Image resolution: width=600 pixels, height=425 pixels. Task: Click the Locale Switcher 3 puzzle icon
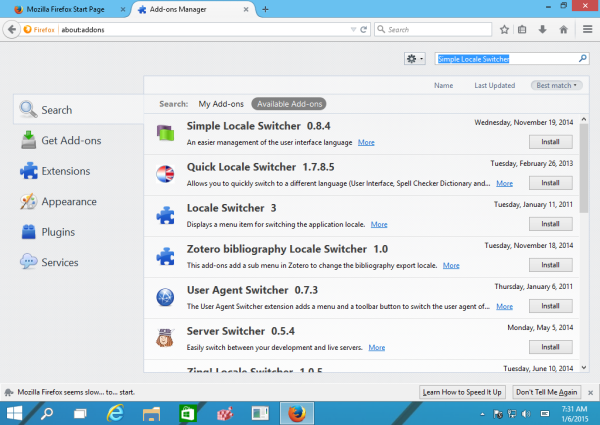pos(165,215)
